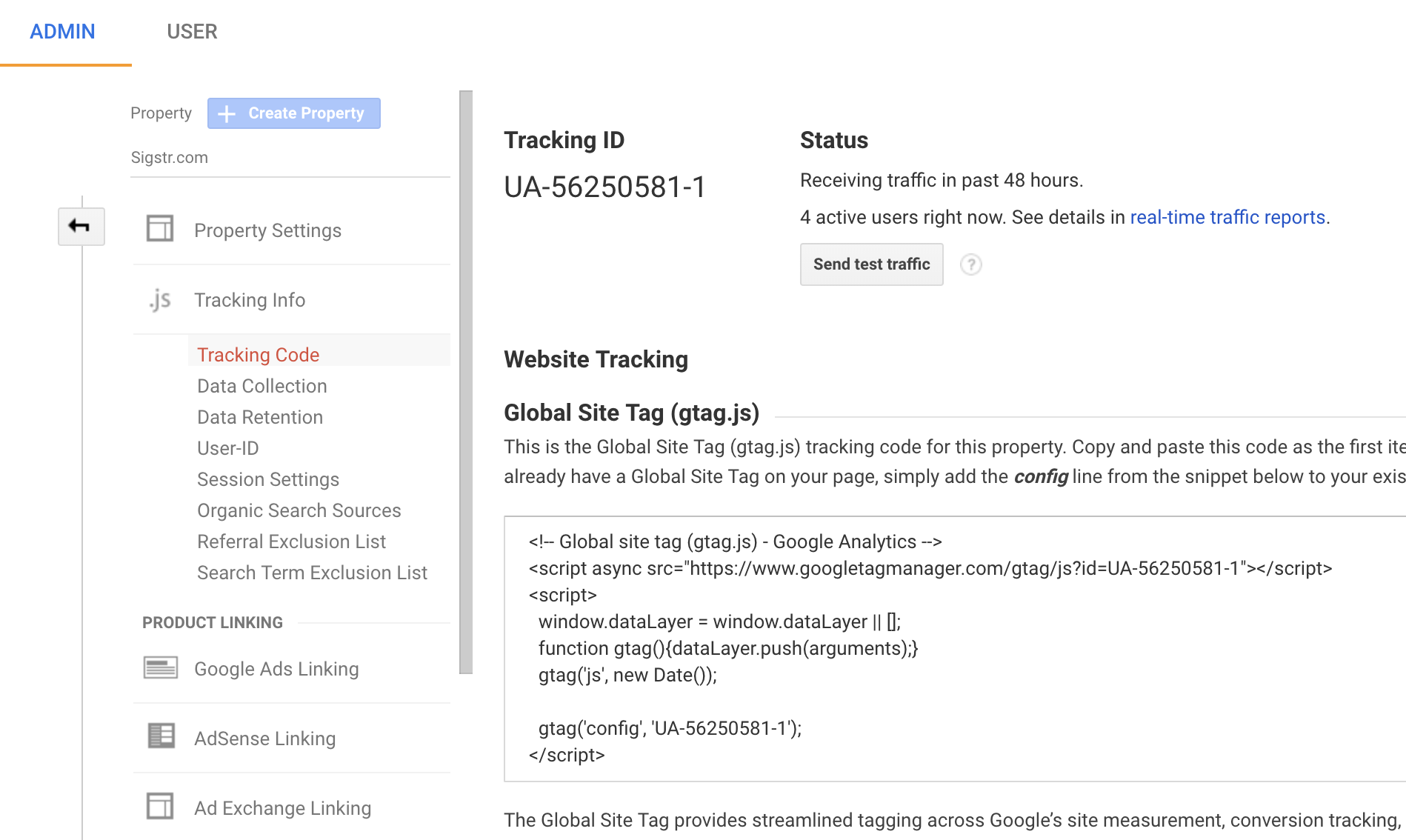Click the help question mark icon
The image size is (1406, 840).
click(x=970, y=264)
